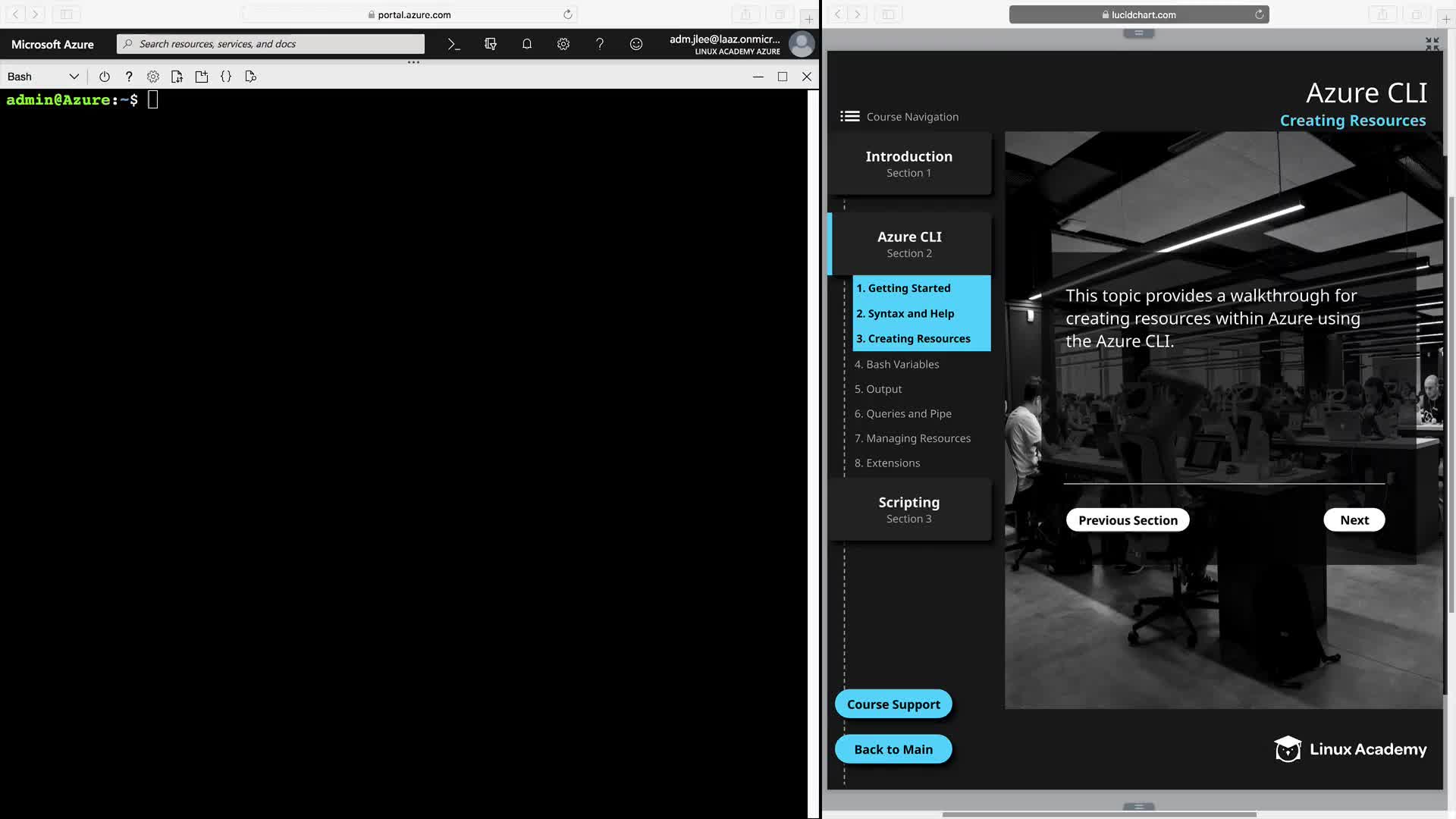
Task: Click the Directory and subscription filter icon
Action: point(491,44)
